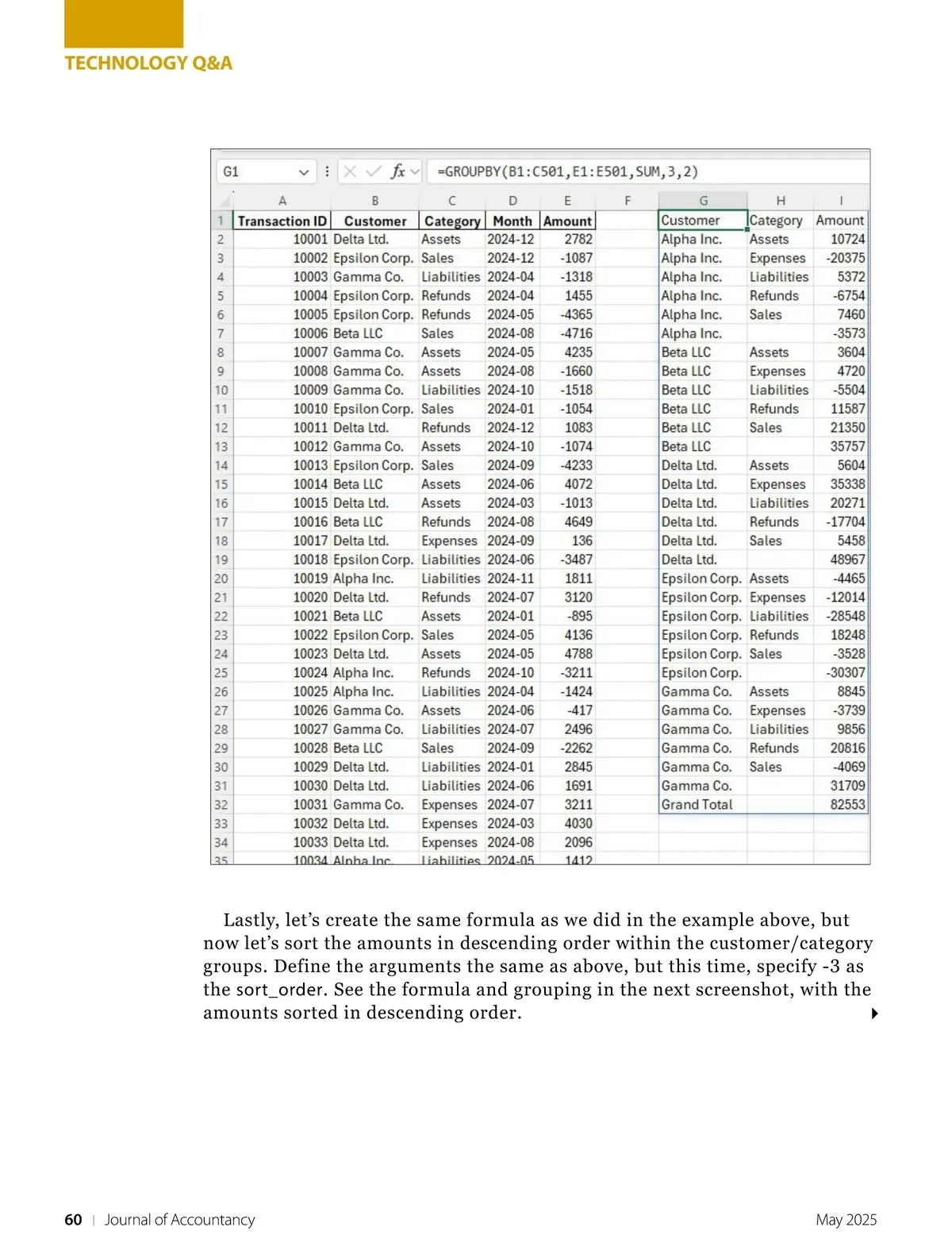The width and height of the screenshot is (952, 1250).
Task: Open the chevron dropdown next to fx
Action: tap(415, 171)
